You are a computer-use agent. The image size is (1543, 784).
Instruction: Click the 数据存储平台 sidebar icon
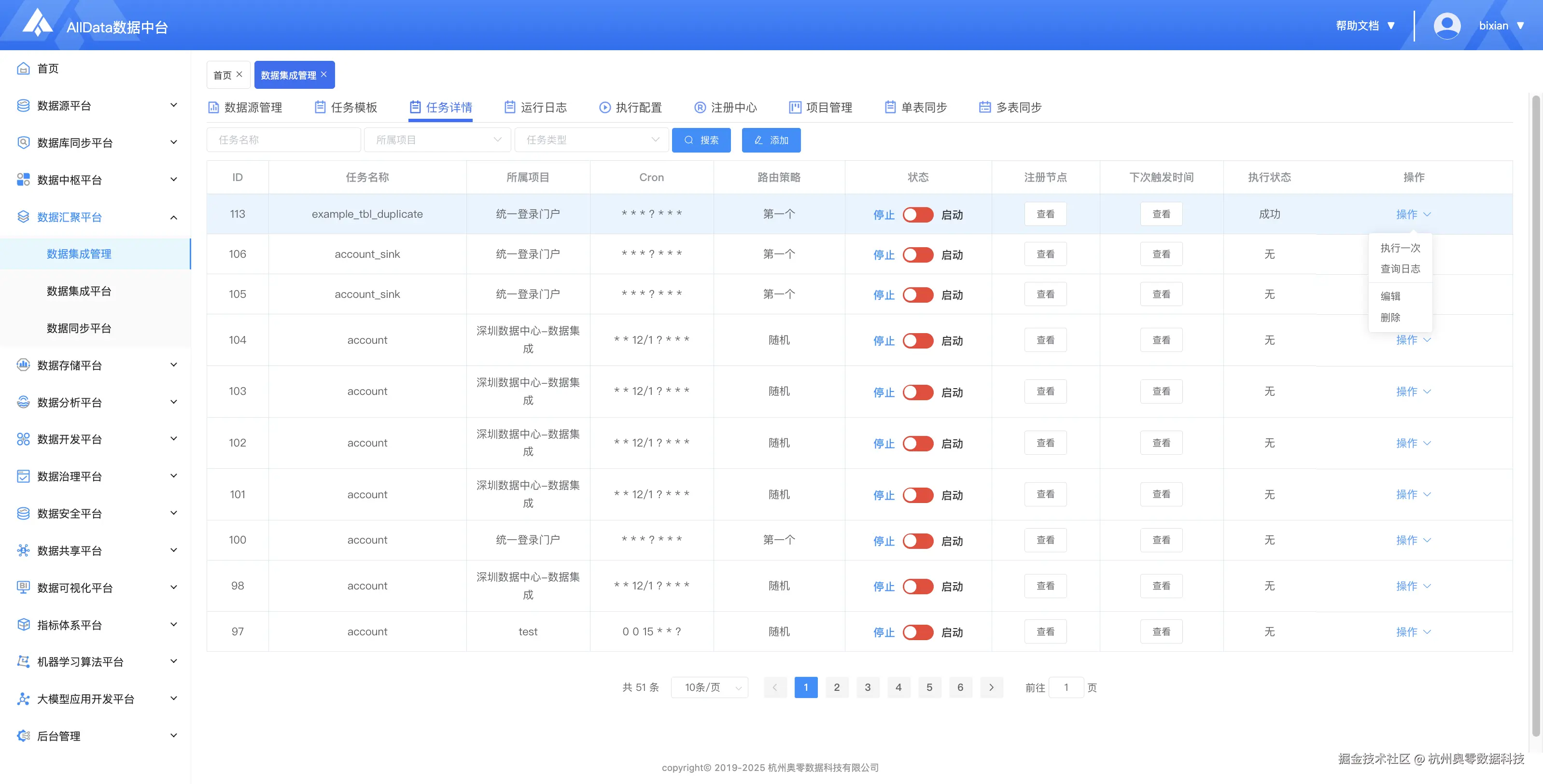[23, 365]
